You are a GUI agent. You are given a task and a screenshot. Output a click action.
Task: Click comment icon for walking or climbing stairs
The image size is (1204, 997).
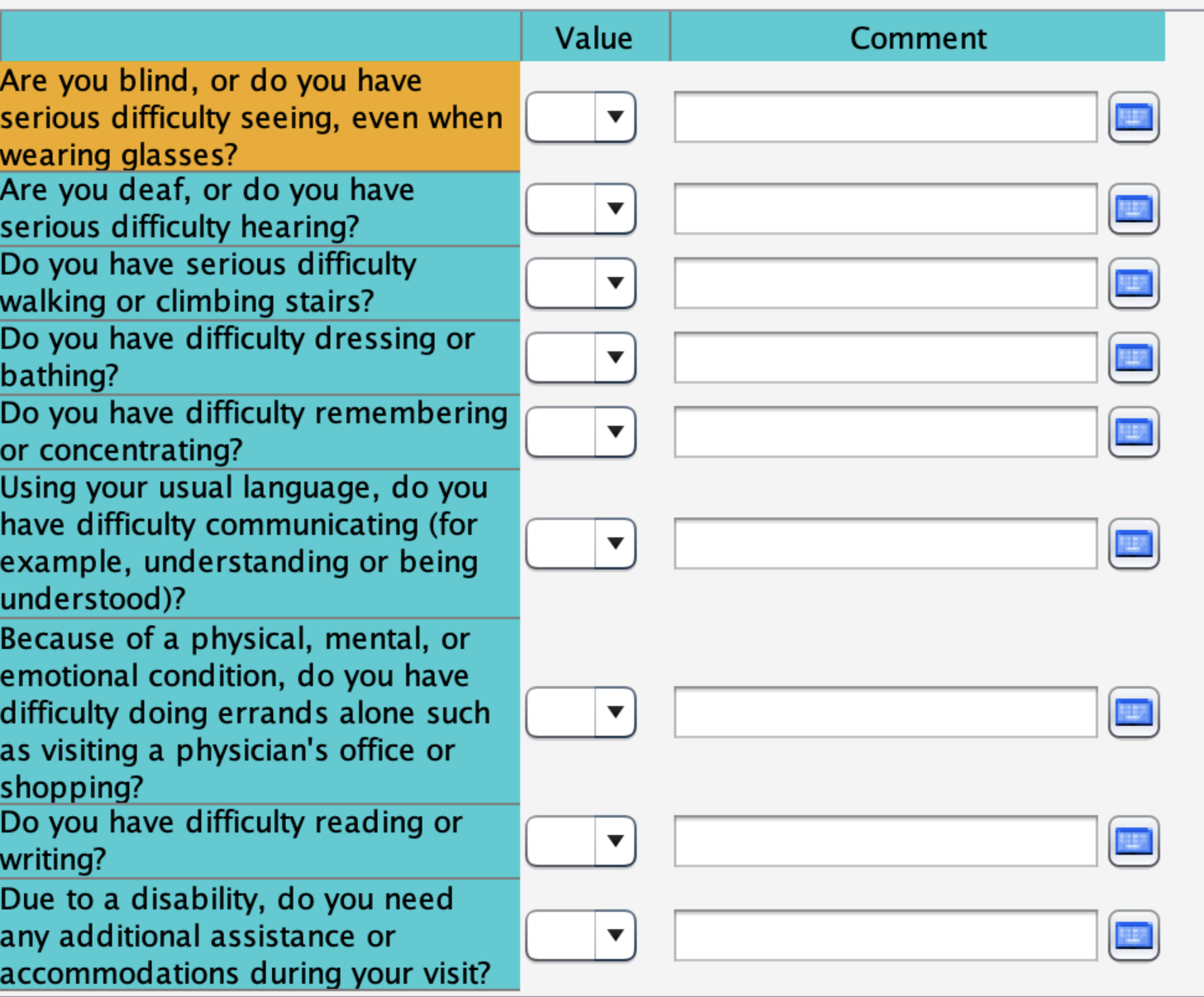pos(1134,284)
